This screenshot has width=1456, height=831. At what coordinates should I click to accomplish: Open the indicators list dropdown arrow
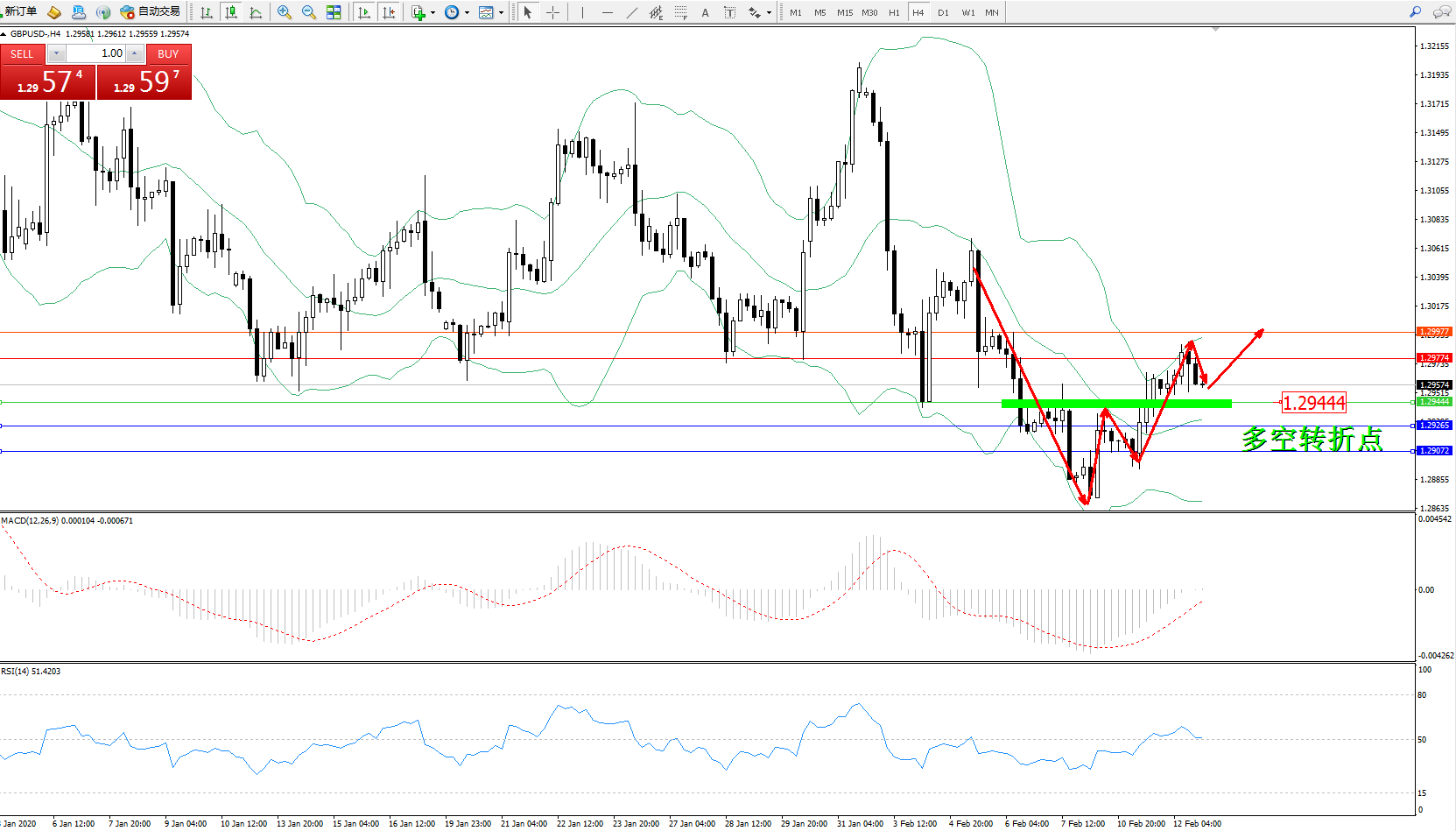[x=433, y=12]
